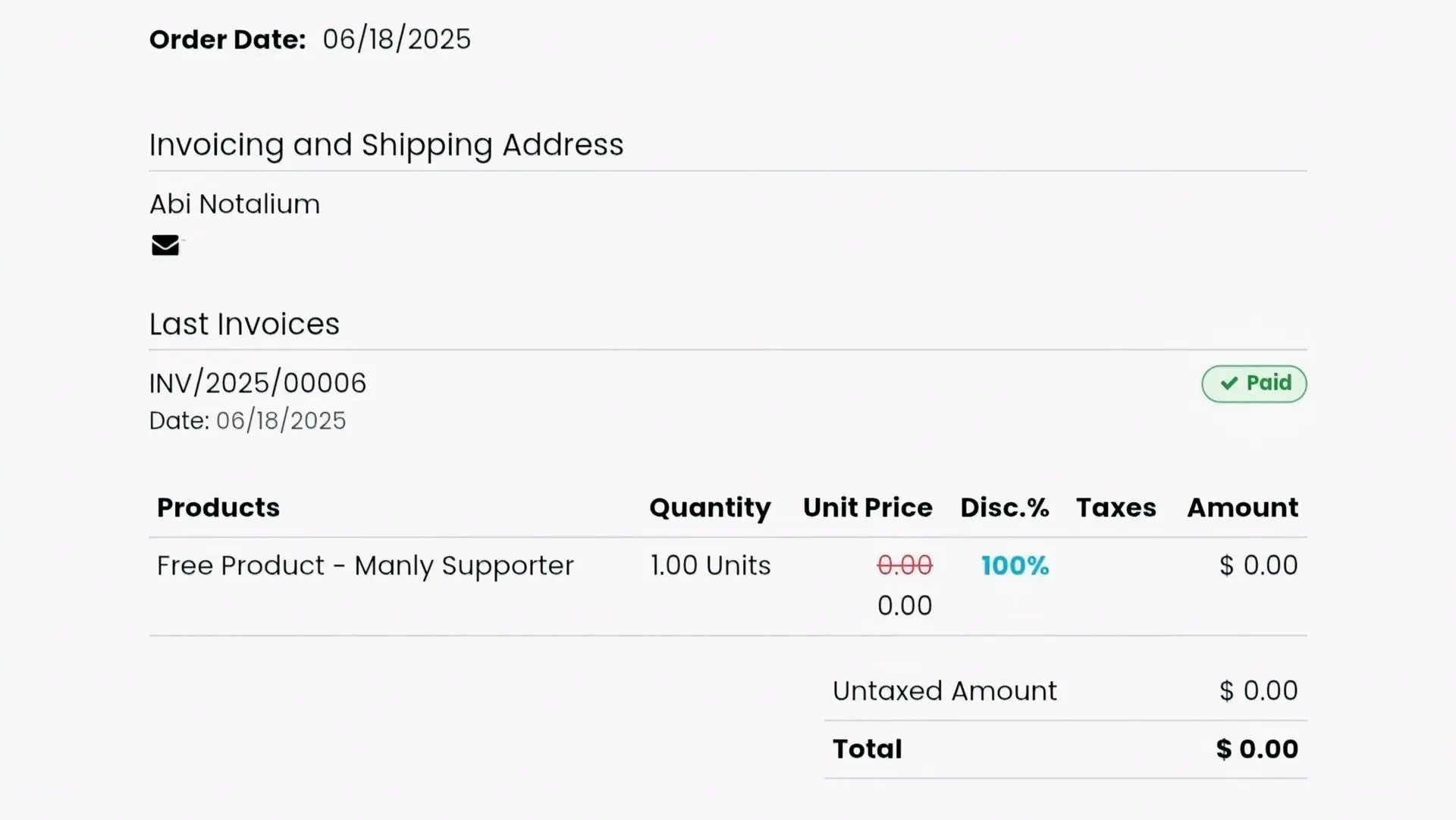This screenshot has height=820, width=1456.
Task: Click the Quantity column header
Action: (x=710, y=507)
